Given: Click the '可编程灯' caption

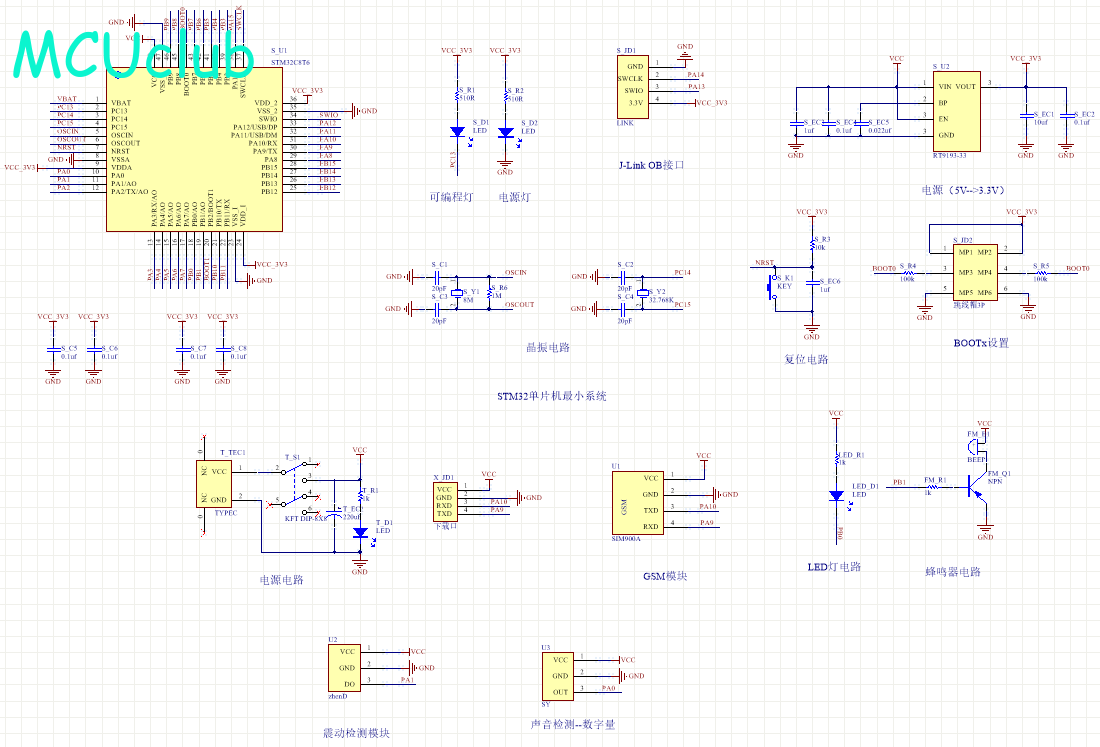Looking at the screenshot, I should coord(451,198).
